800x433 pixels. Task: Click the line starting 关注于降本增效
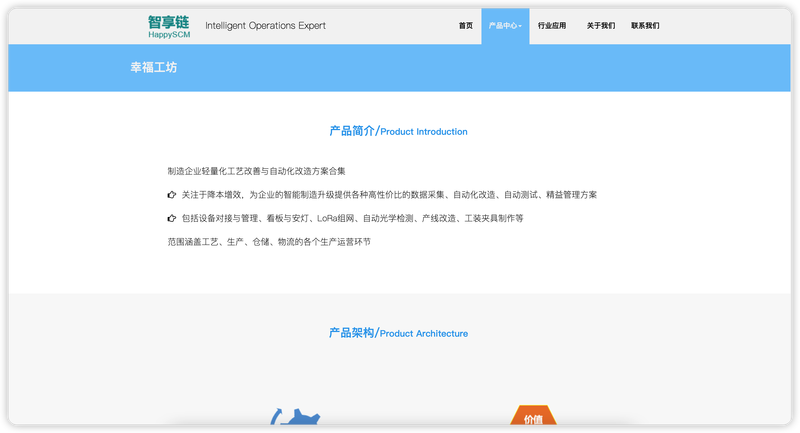coord(389,194)
